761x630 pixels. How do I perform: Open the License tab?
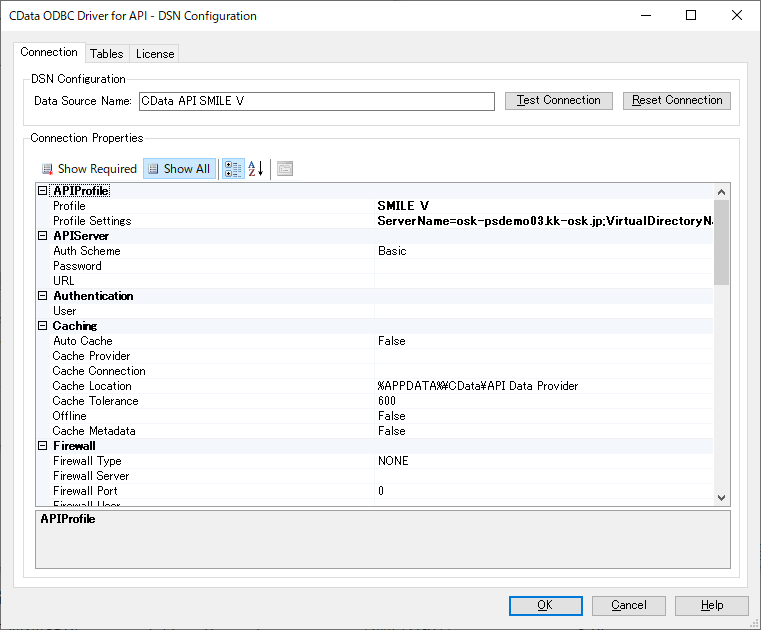pos(155,54)
